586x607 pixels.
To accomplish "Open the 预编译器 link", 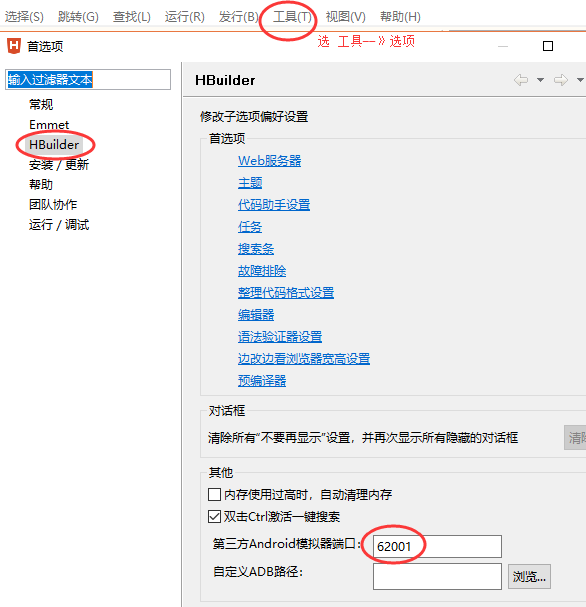I will point(262,381).
